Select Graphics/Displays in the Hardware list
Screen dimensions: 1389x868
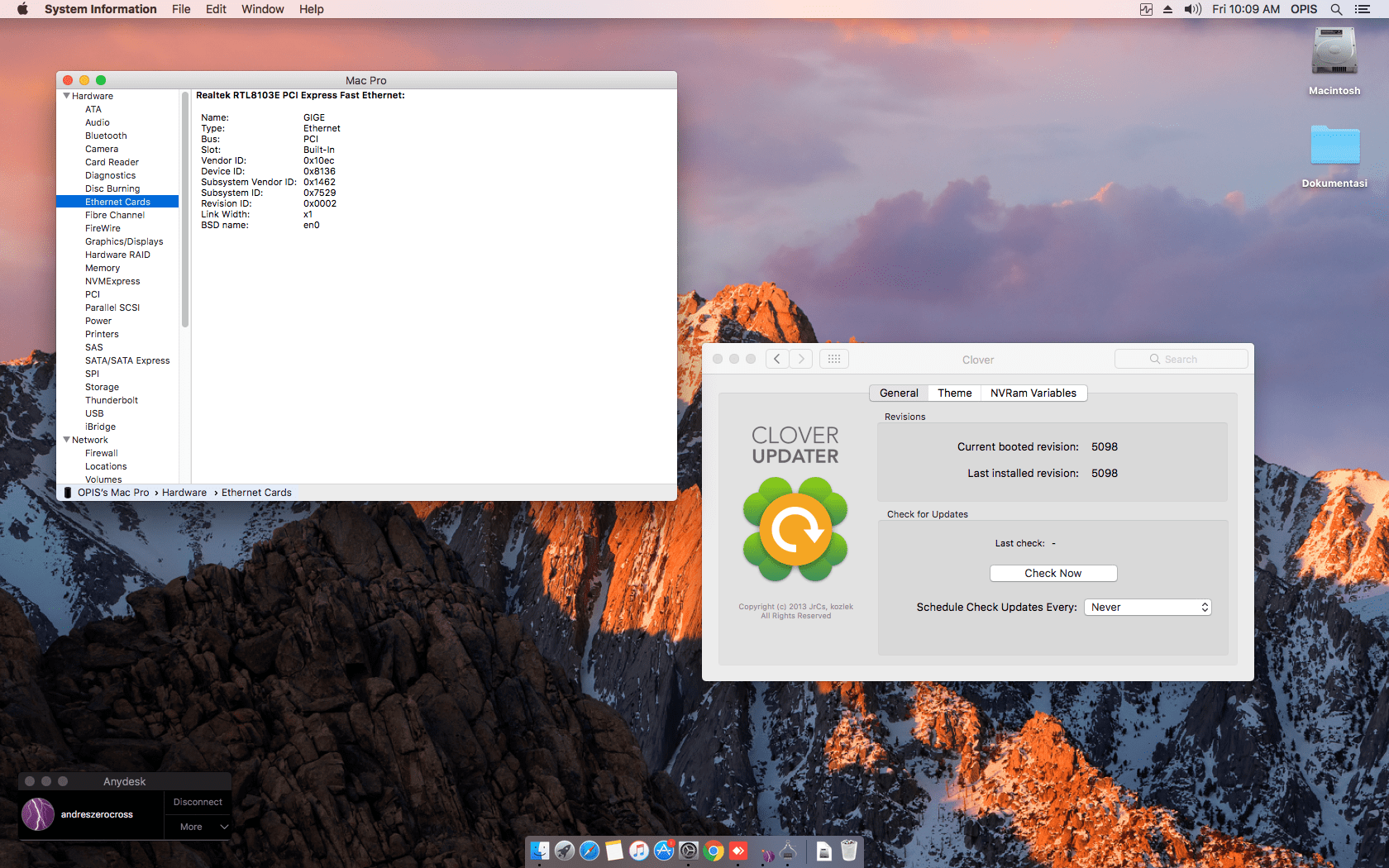pyautogui.click(x=124, y=241)
